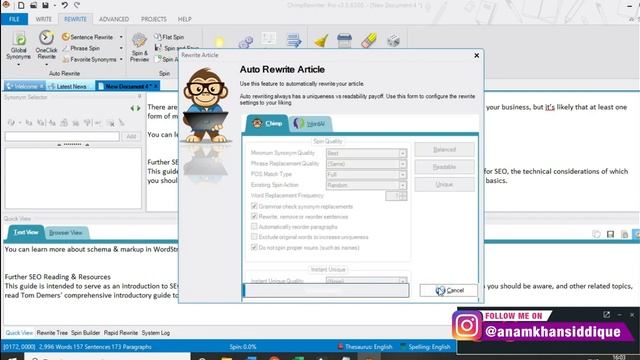Open the System Log bottom tab
This screenshot has height=360, width=640.
coord(156,333)
